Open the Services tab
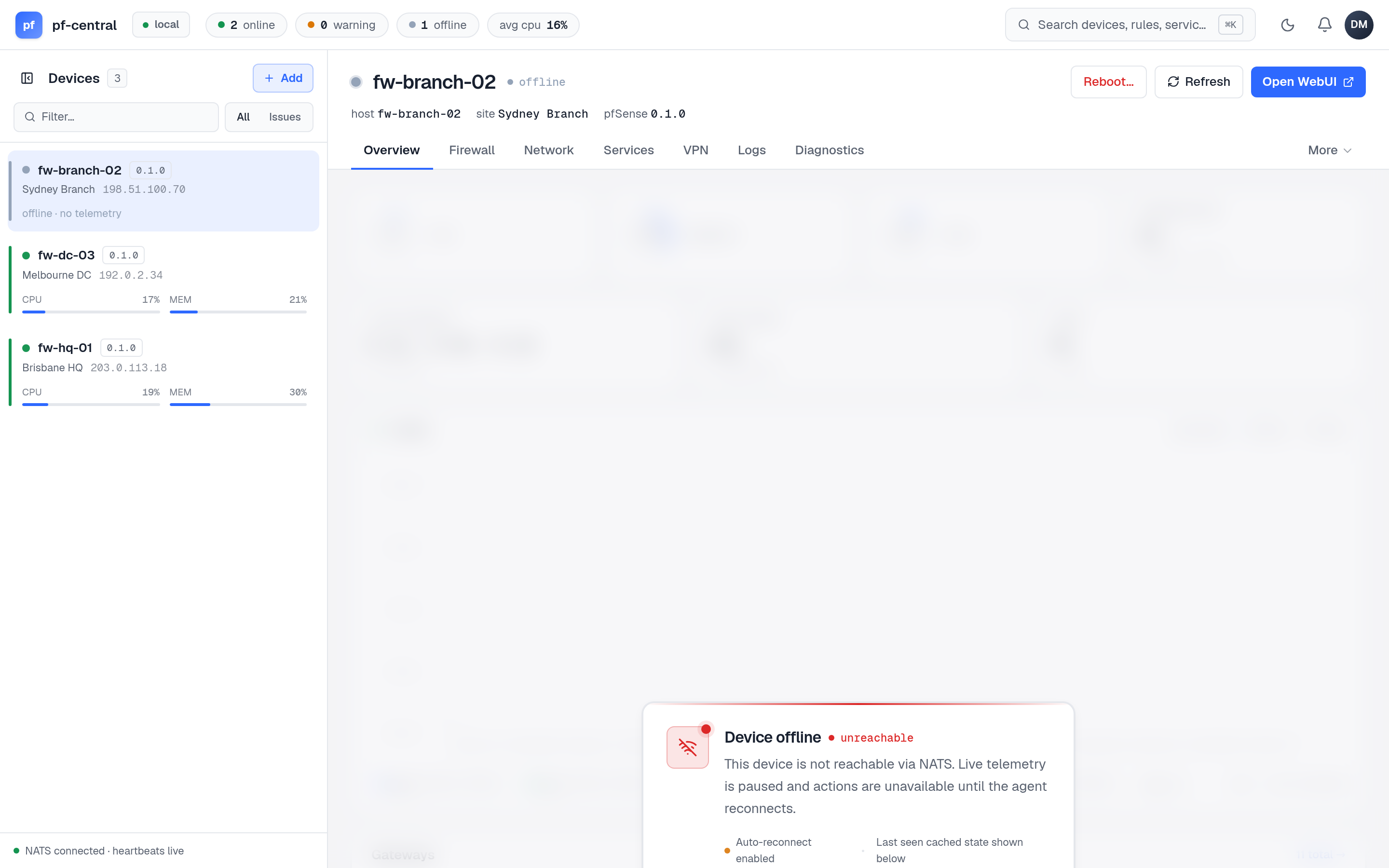The image size is (1389, 868). pos(628,150)
